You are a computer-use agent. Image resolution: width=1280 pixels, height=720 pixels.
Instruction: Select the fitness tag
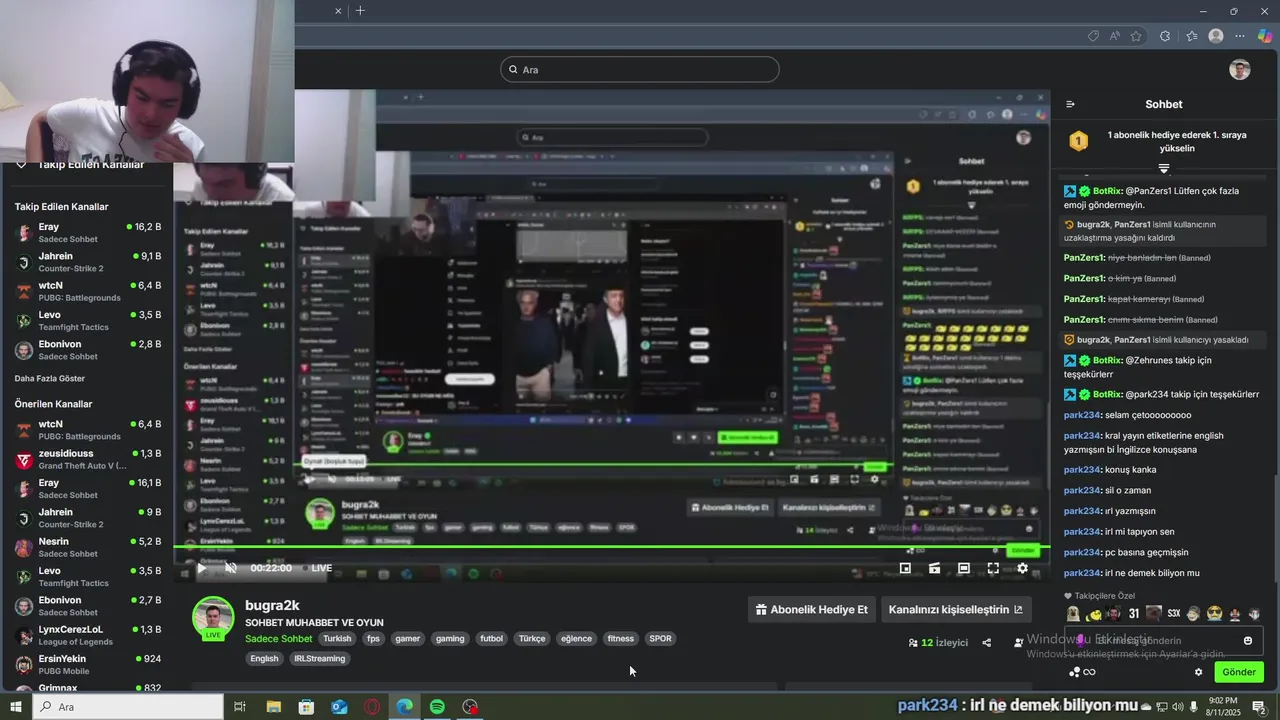pyautogui.click(x=621, y=639)
